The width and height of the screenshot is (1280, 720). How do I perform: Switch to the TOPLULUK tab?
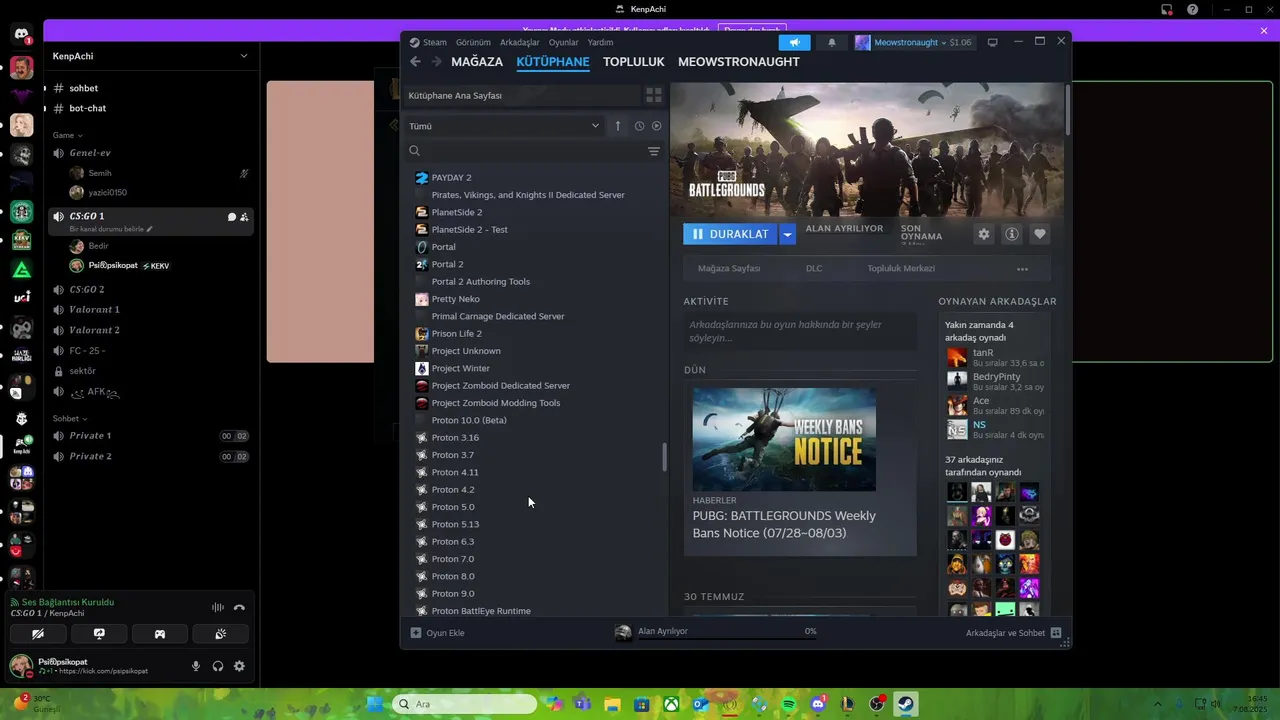[x=634, y=62]
